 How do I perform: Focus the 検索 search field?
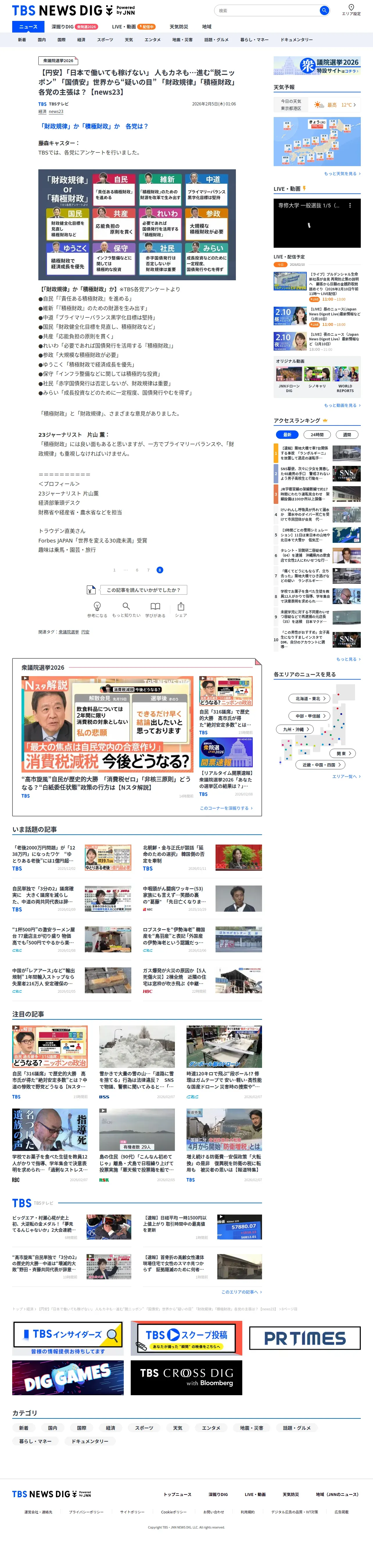[267, 10]
